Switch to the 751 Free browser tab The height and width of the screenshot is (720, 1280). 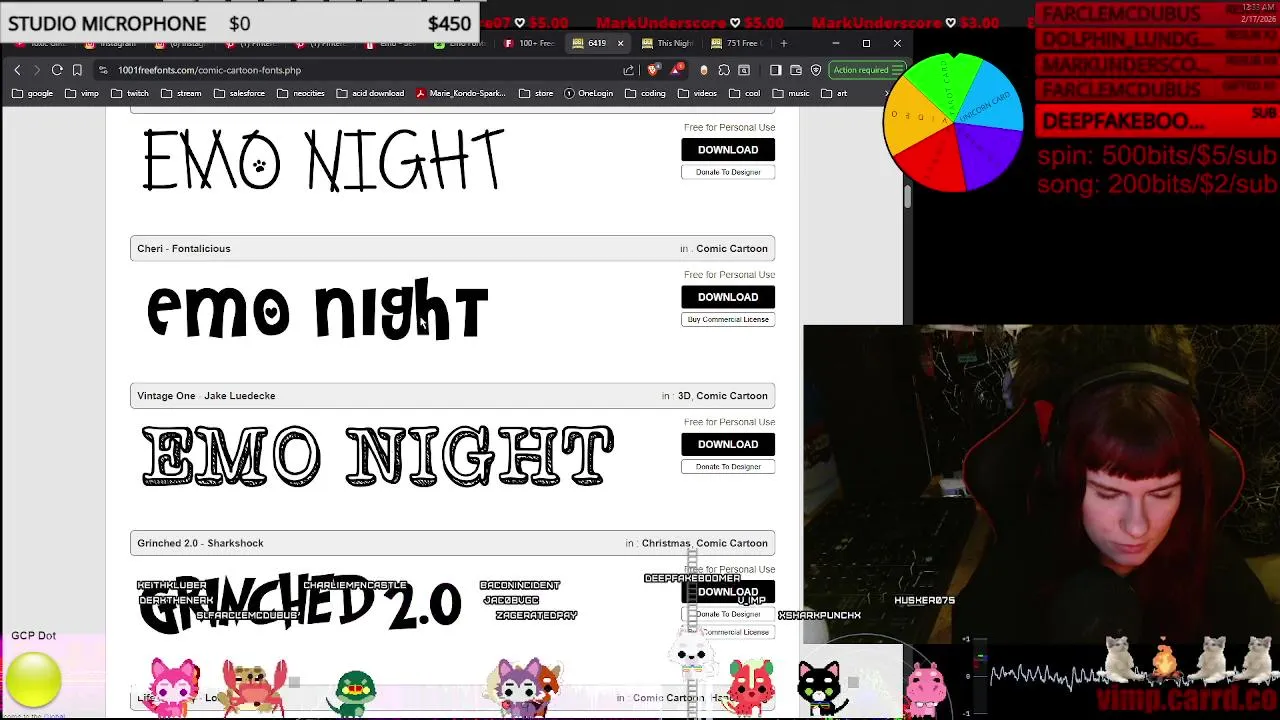point(736,43)
